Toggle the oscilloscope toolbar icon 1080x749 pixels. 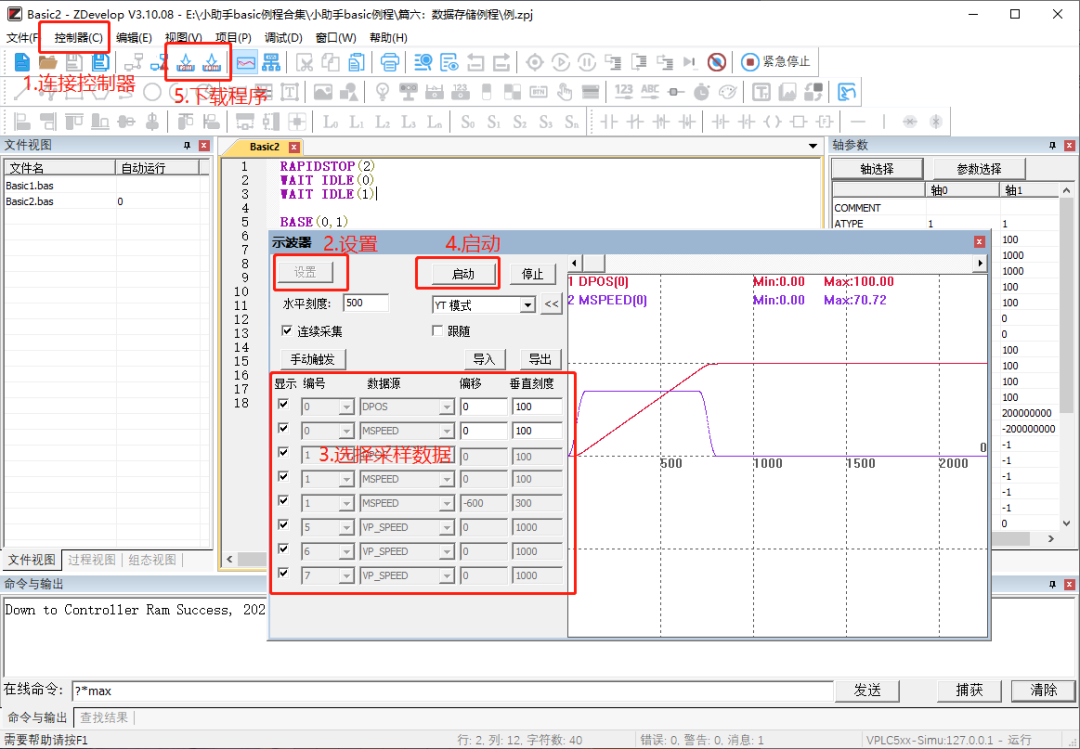click(x=246, y=63)
